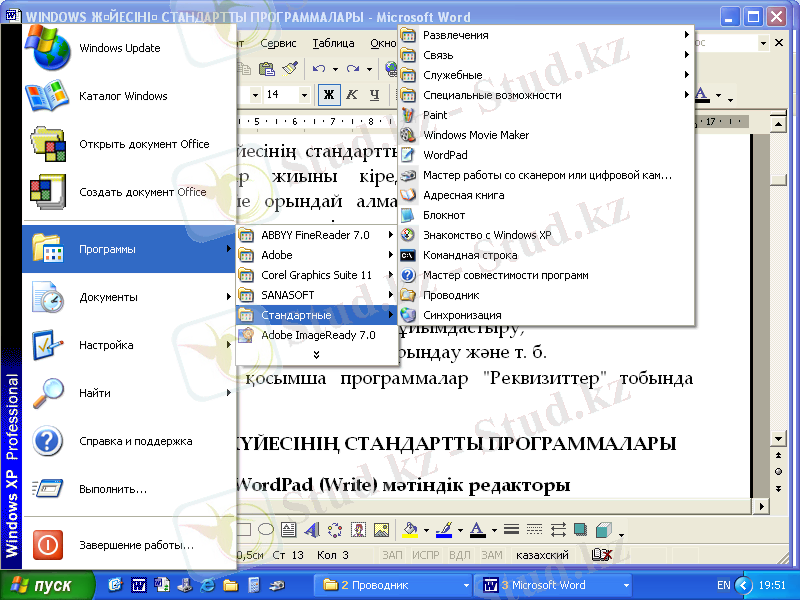Click Windows Update in Start menu
Viewport: 800px width, 600px height.
pyautogui.click(x=129, y=48)
